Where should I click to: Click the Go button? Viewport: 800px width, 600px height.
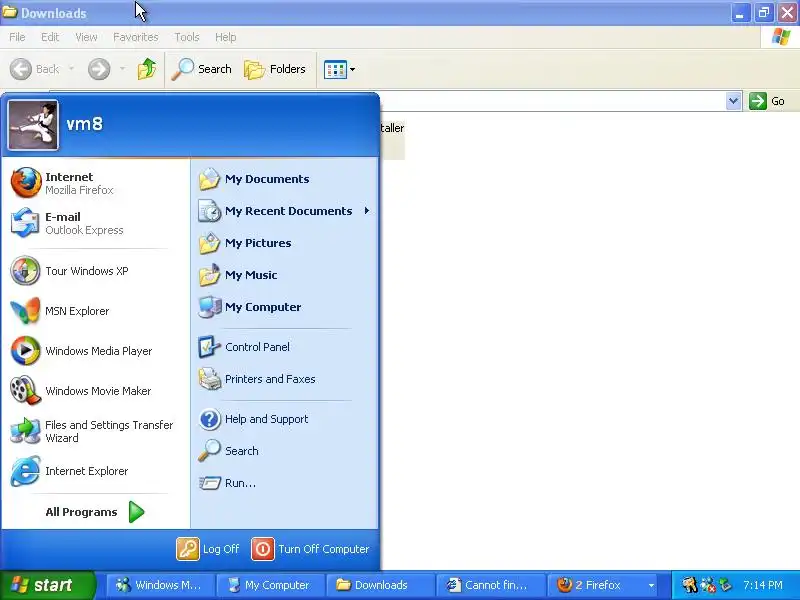[x=767, y=101]
